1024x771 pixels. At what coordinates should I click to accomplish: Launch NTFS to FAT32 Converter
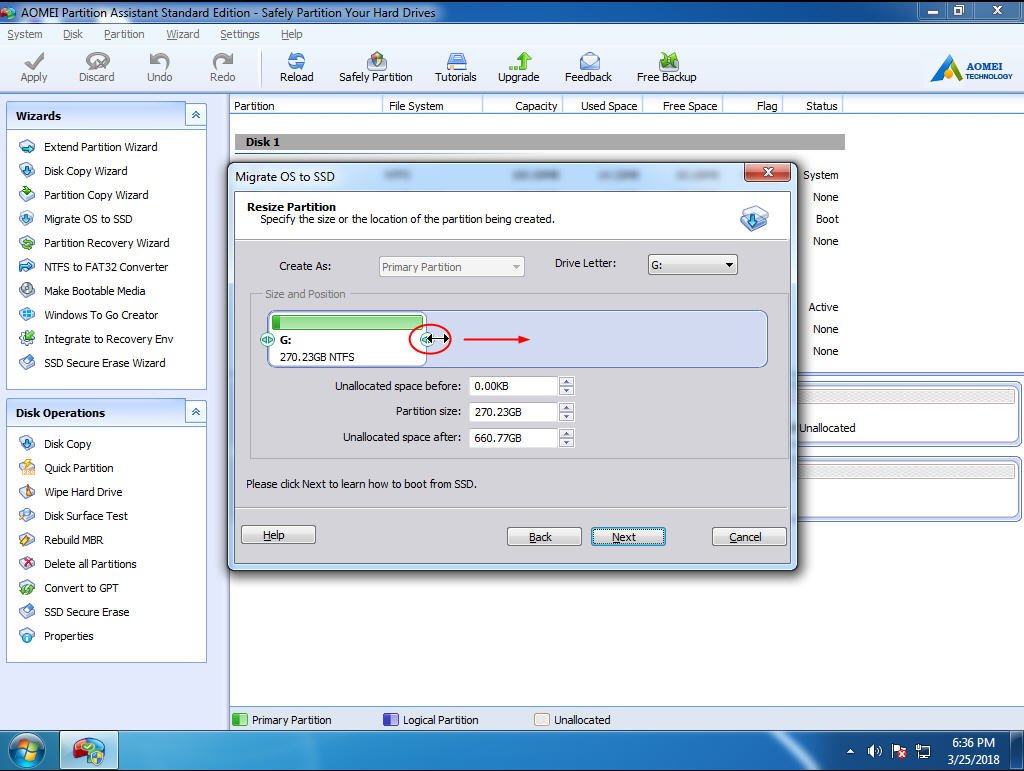(x=106, y=267)
